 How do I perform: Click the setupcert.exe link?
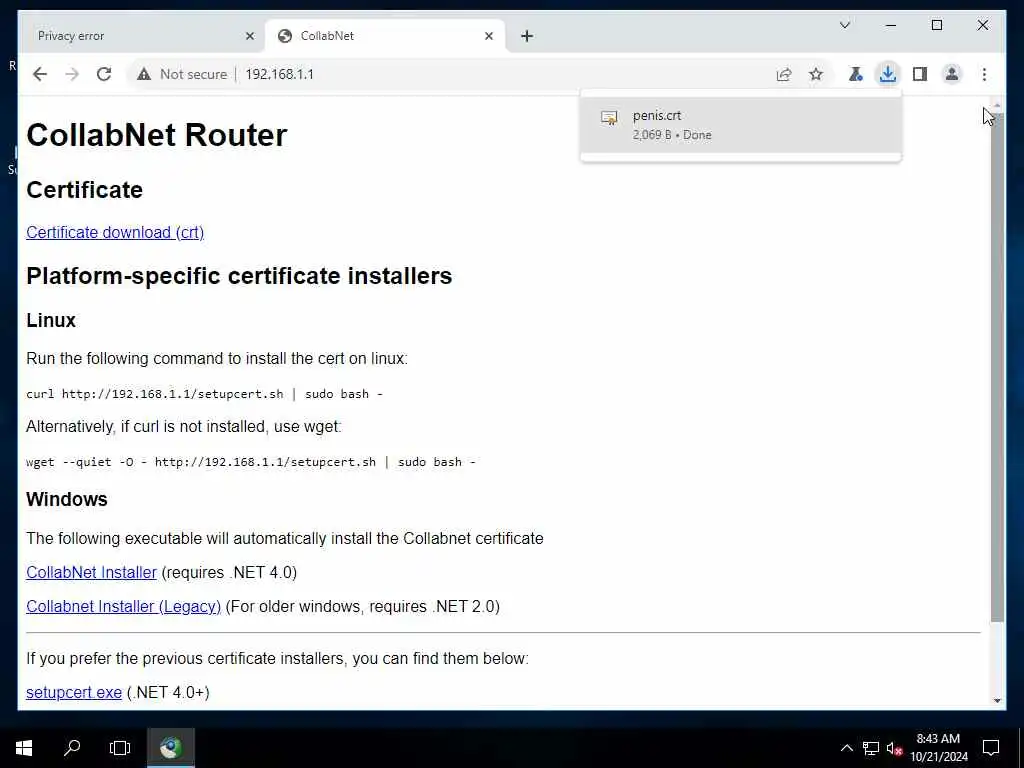(x=74, y=692)
